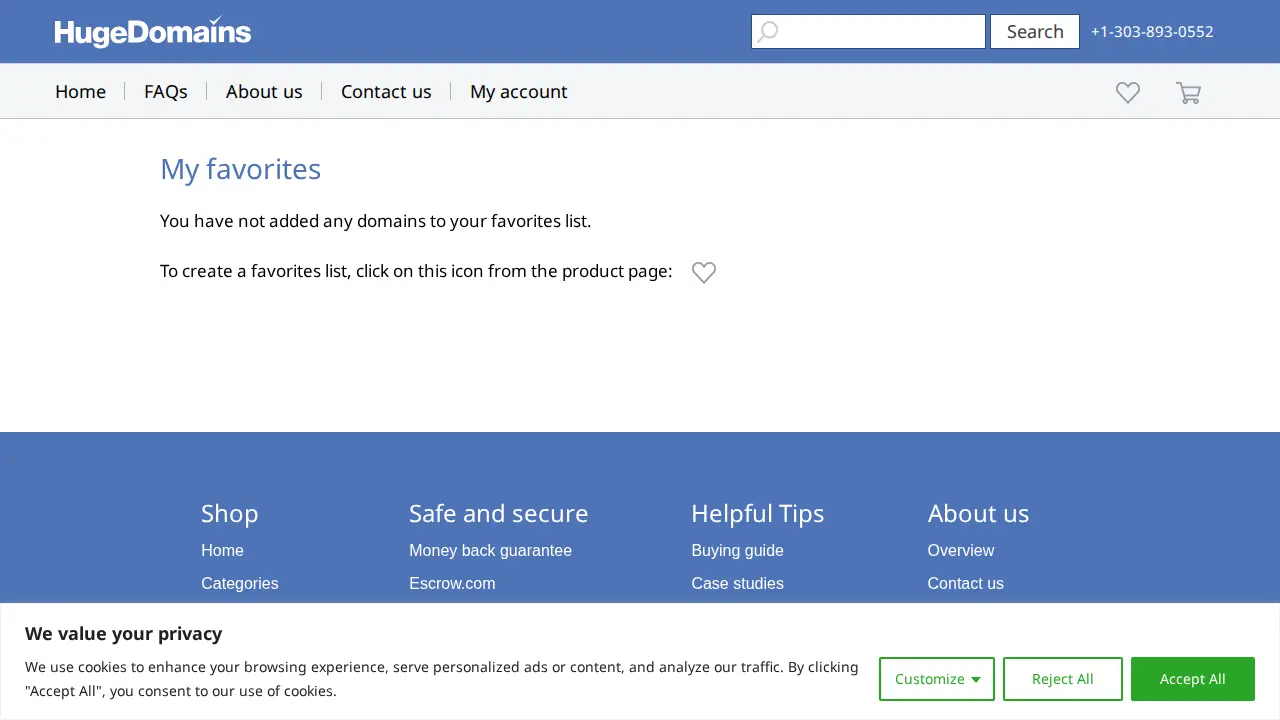Open Overview link under About us
Viewport: 1280px width, 720px height.
961,550
